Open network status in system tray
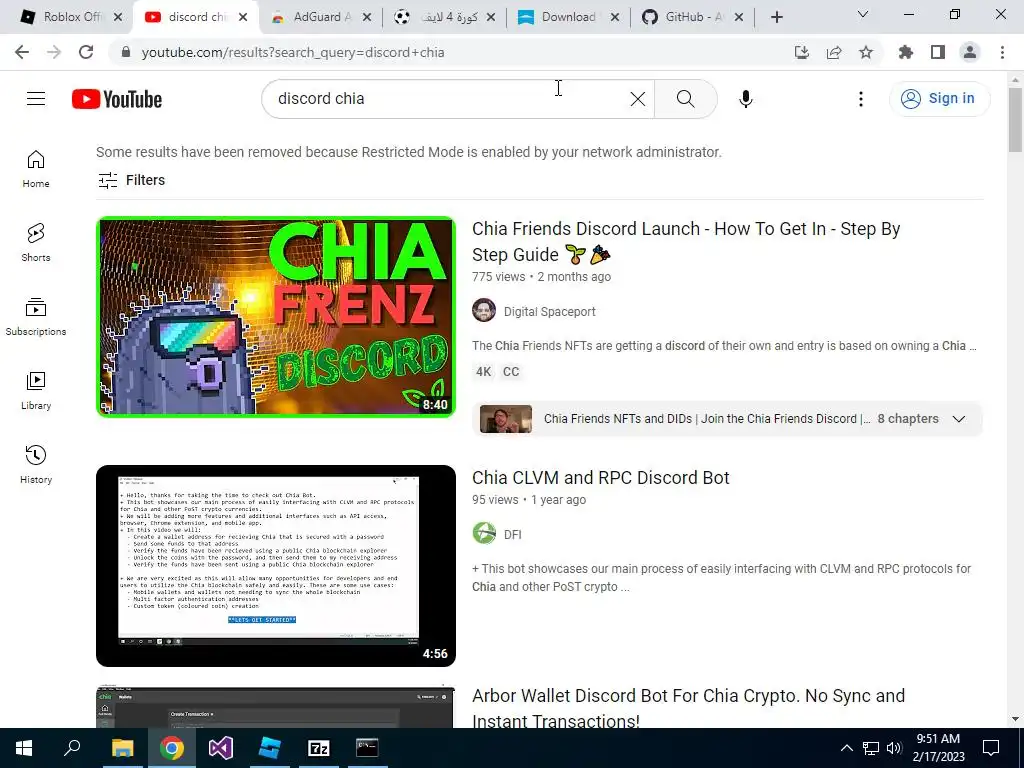 tap(871, 748)
